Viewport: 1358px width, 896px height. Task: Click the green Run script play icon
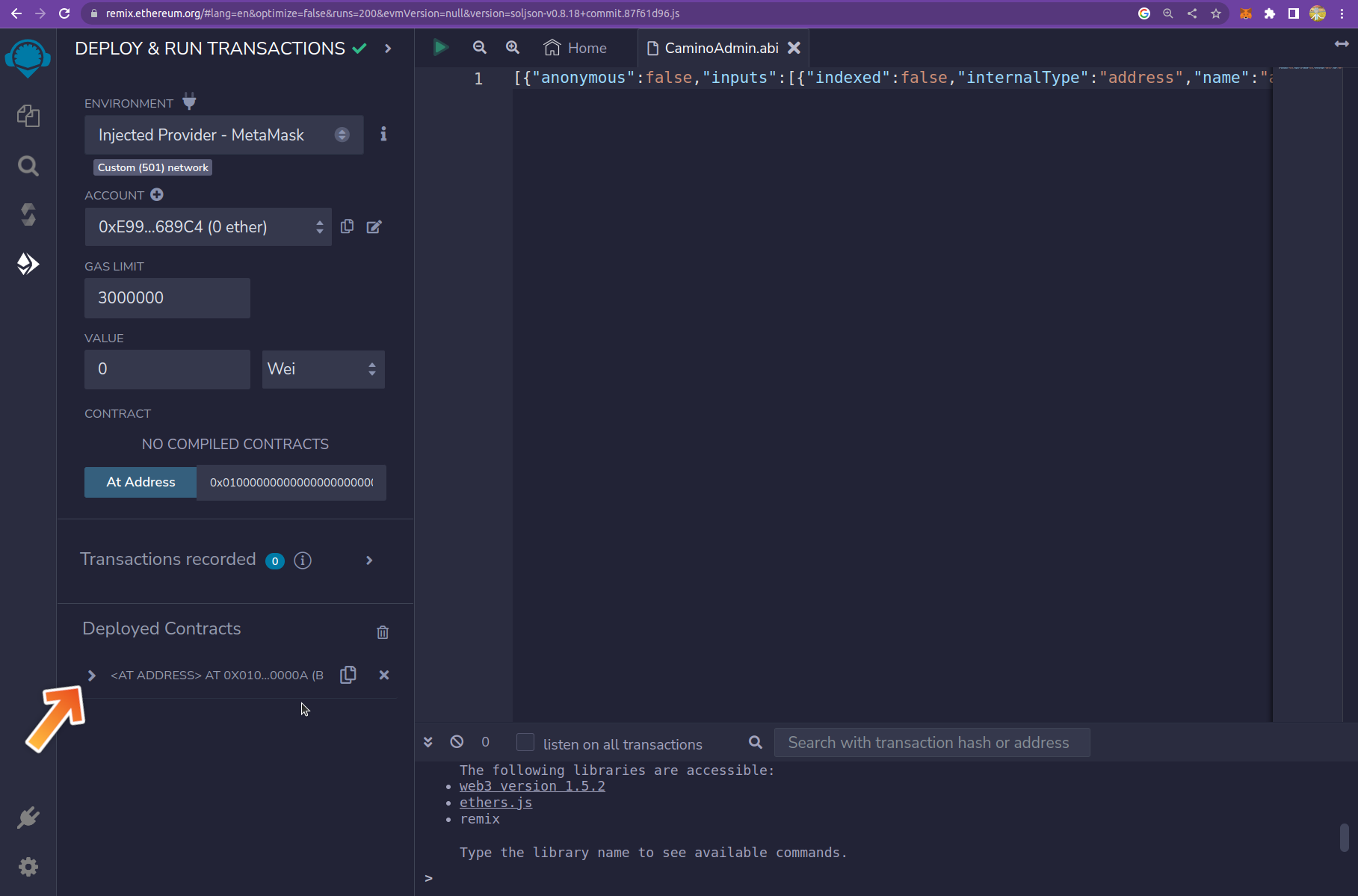pyautogui.click(x=440, y=48)
